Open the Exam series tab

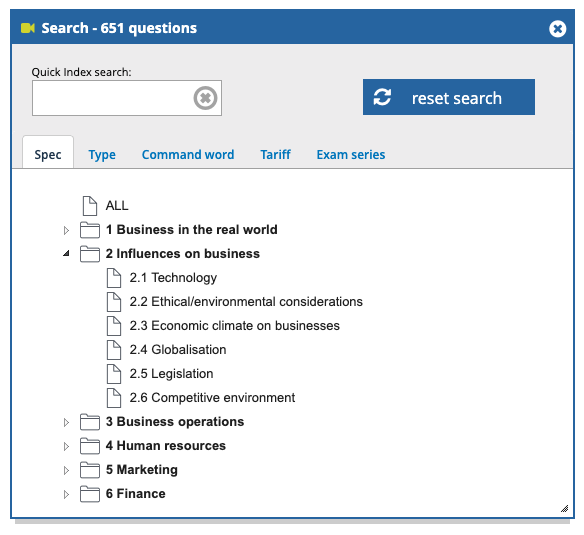(x=351, y=155)
